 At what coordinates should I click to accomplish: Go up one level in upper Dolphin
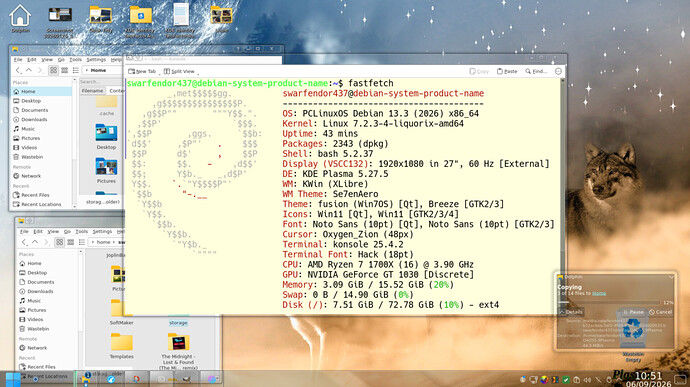tap(29, 70)
